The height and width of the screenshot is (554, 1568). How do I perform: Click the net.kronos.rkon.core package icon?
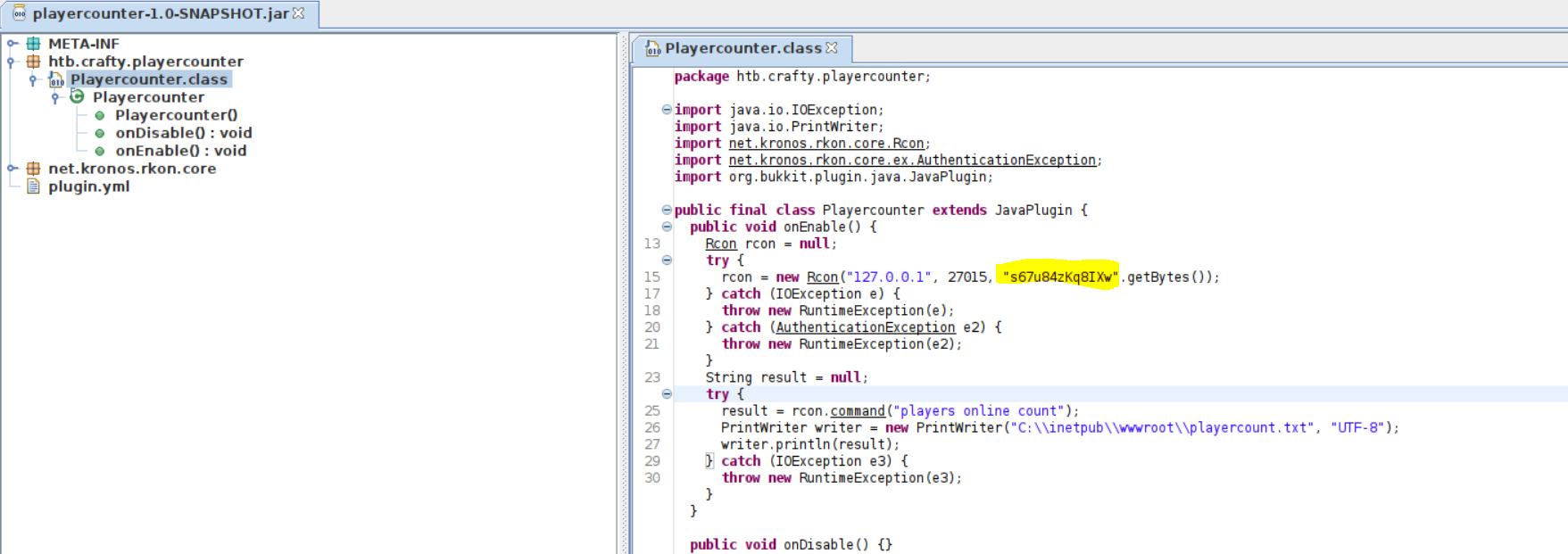click(33, 169)
